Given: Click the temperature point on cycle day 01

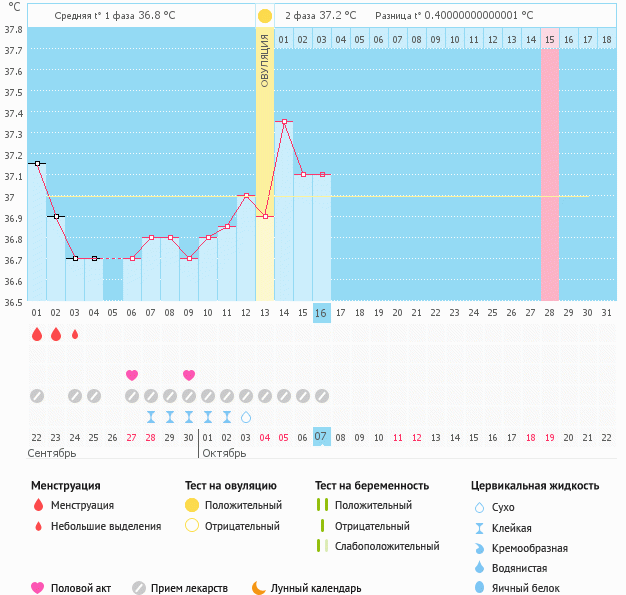Looking at the screenshot, I should click(37, 163).
